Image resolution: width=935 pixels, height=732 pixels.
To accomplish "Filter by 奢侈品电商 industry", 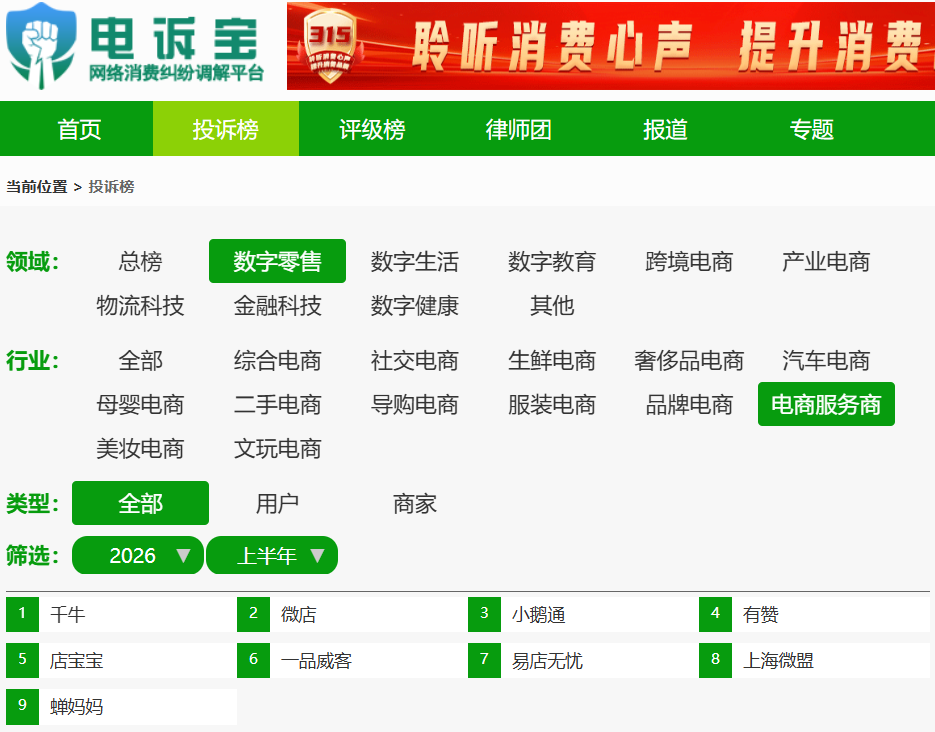I will [x=689, y=360].
